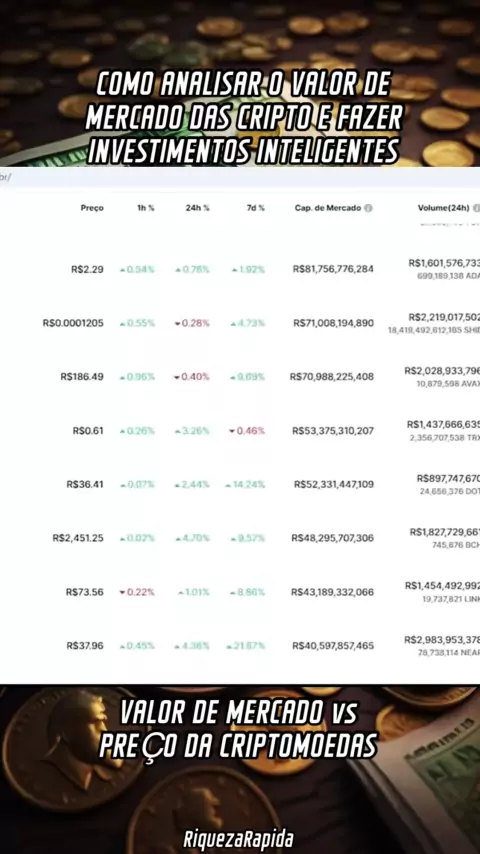The height and width of the screenshot is (854, 480).
Task: Select the R$186.49 price row
Action: (x=240, y=377)
